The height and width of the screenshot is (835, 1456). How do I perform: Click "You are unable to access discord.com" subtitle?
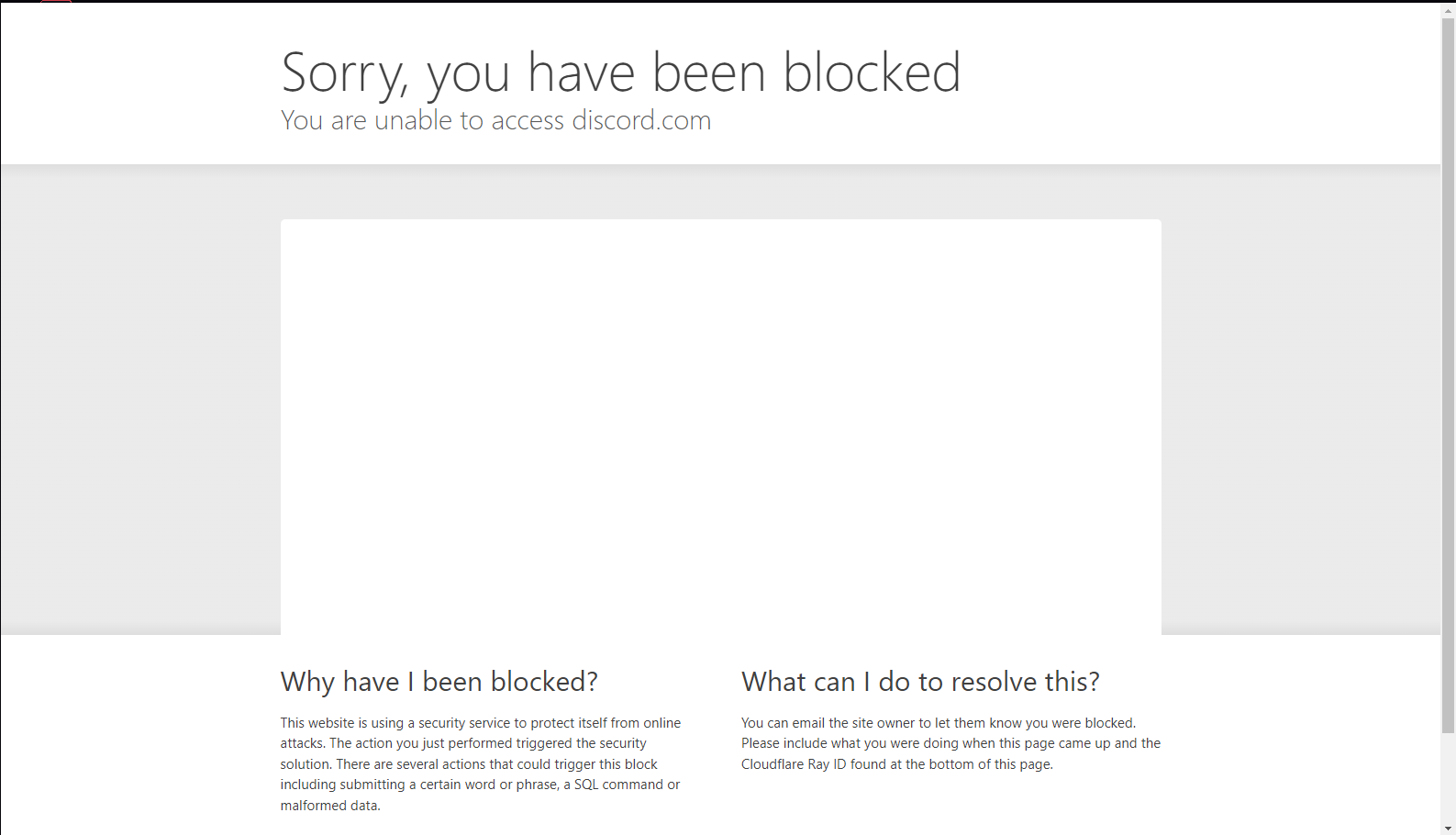tap(495, 120)
